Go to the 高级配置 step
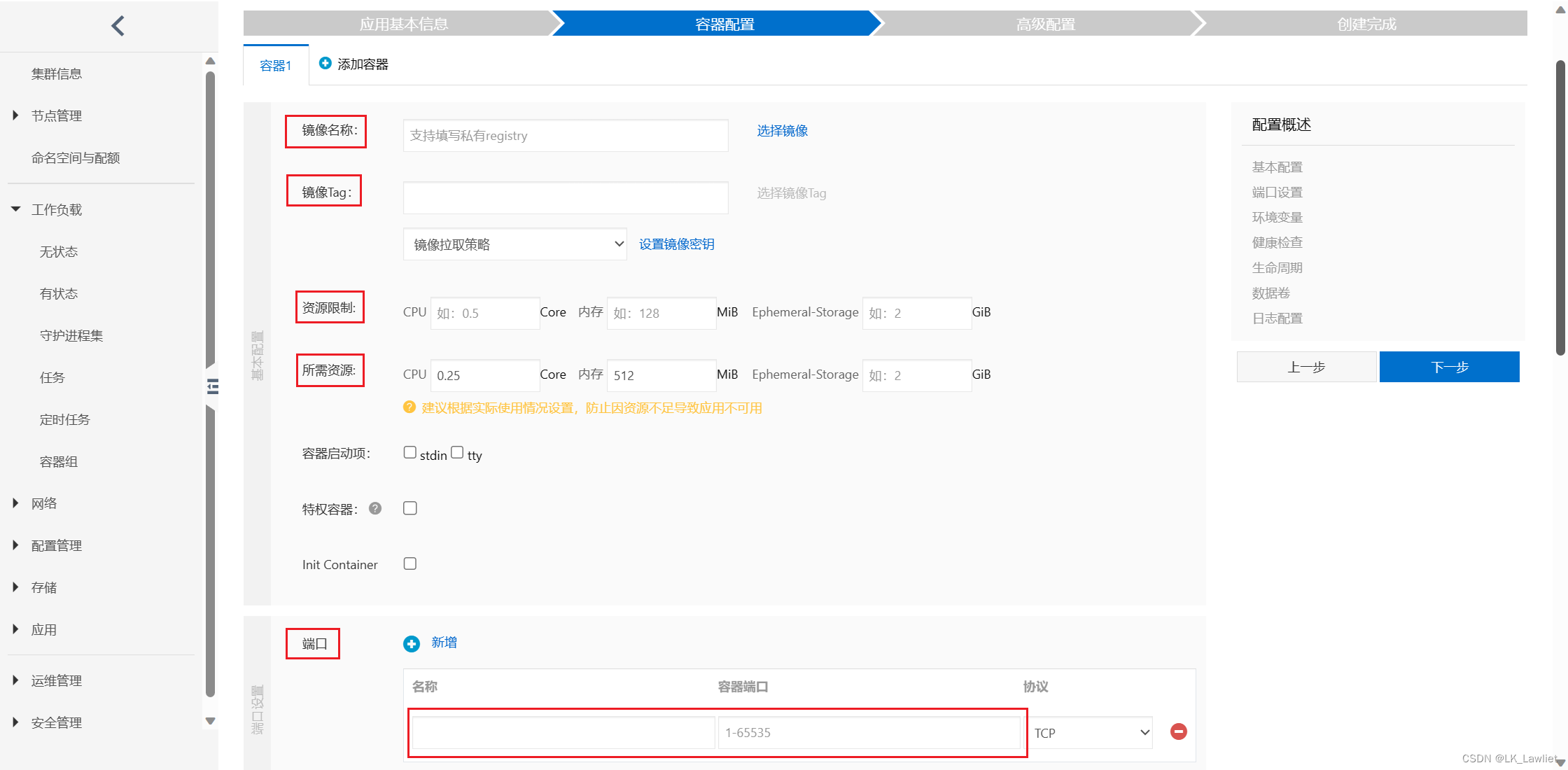The height and width of the screenshot is (770, 1568). tap(1046, 24)
